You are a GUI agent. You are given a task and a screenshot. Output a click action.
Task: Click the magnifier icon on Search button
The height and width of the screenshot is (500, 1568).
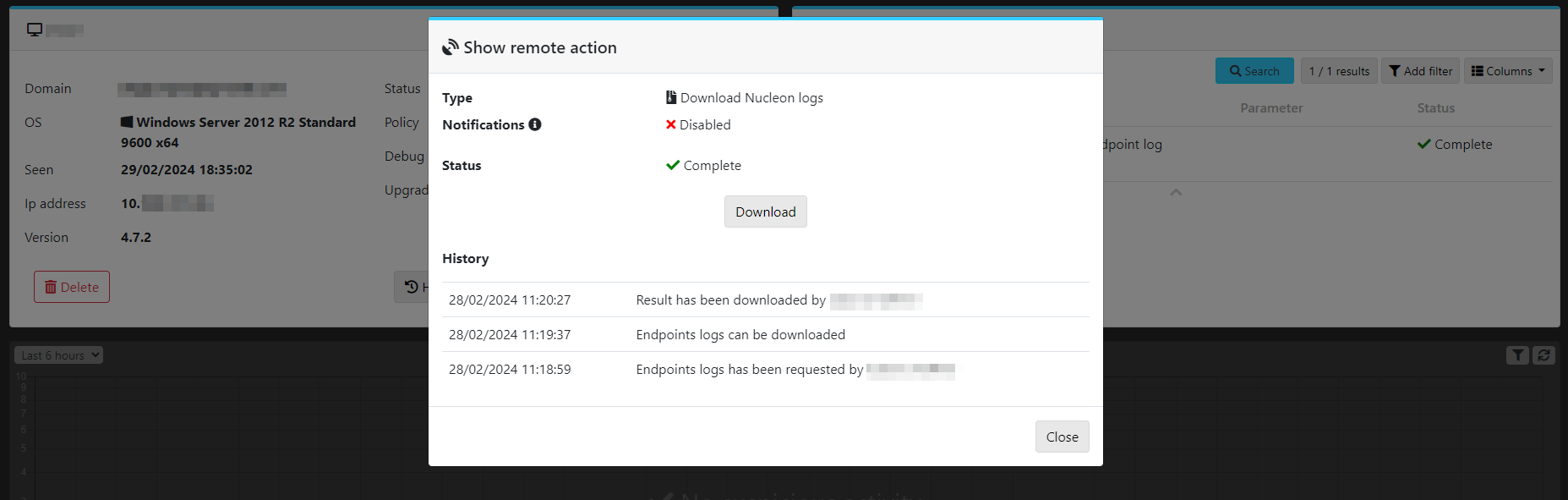coord(1236,71)
